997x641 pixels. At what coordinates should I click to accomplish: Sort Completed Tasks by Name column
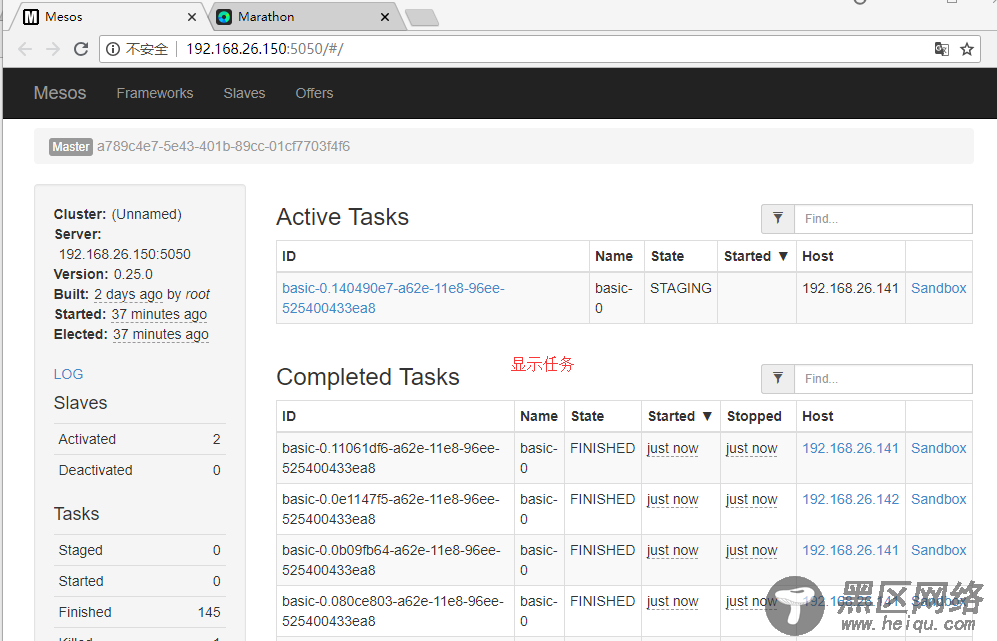click(539, 417)
